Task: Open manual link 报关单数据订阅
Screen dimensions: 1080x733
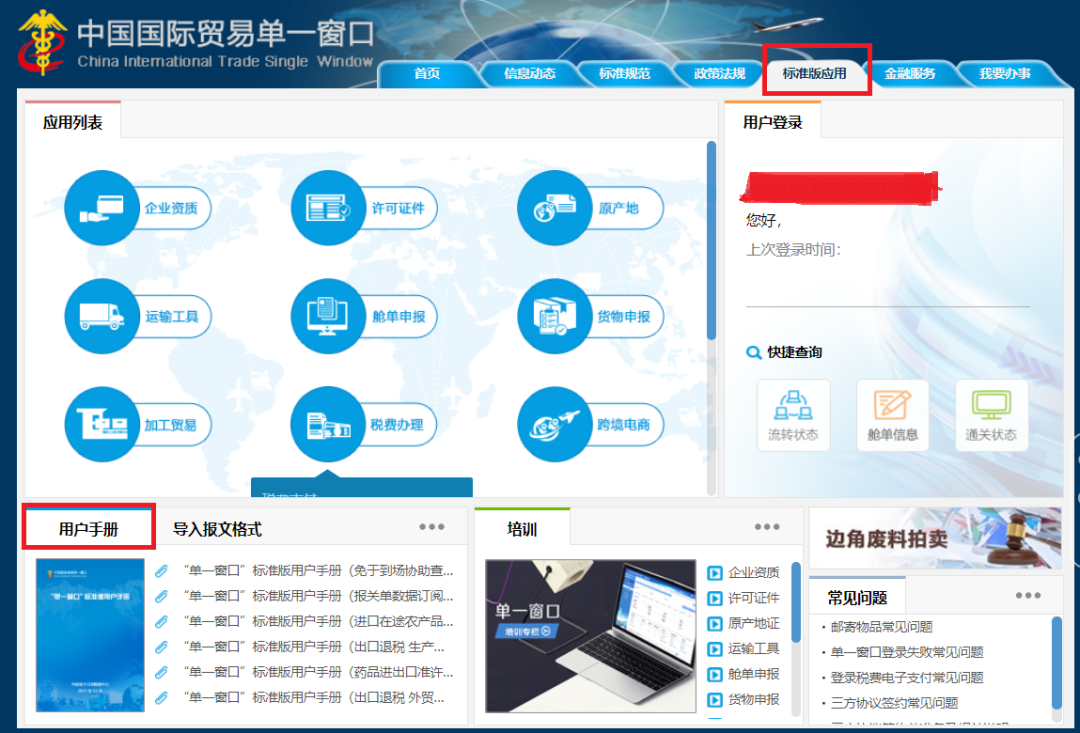Action: (318, 596)
